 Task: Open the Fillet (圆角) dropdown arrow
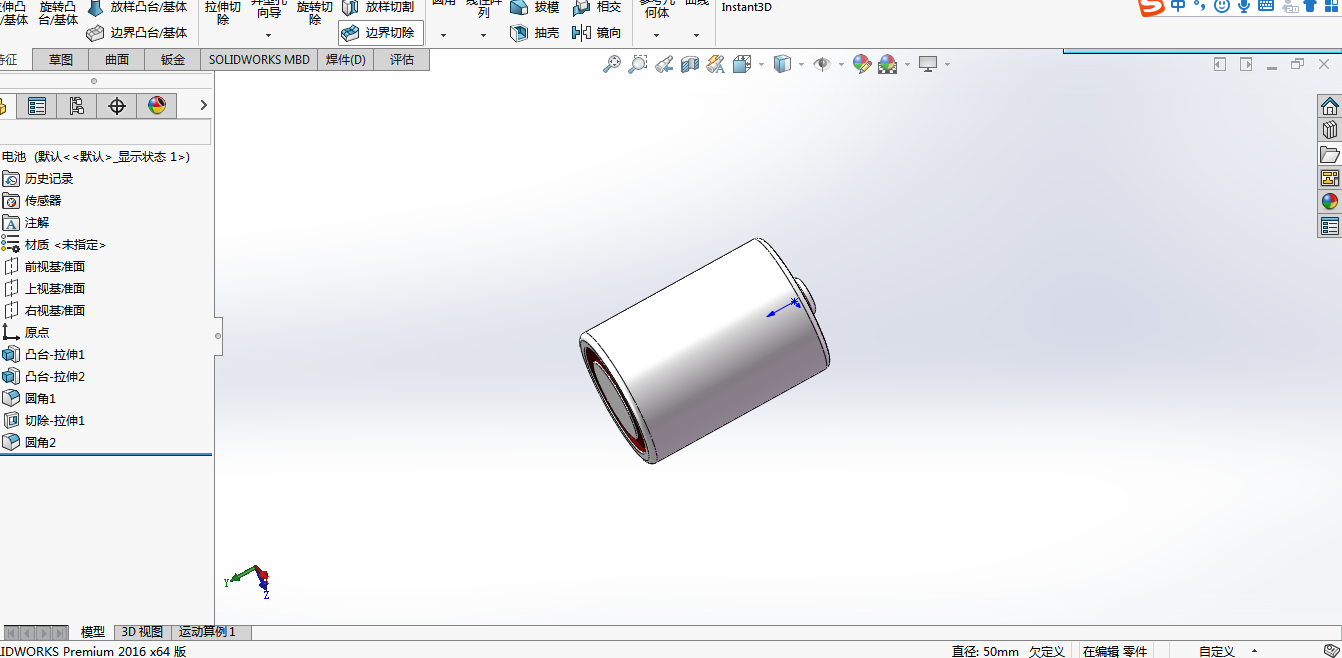443,35
